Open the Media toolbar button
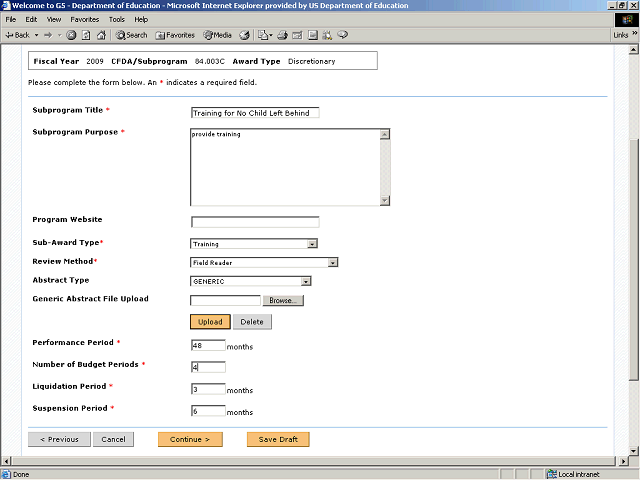Screen dimensions: 640x480 [x=218, y=35]
